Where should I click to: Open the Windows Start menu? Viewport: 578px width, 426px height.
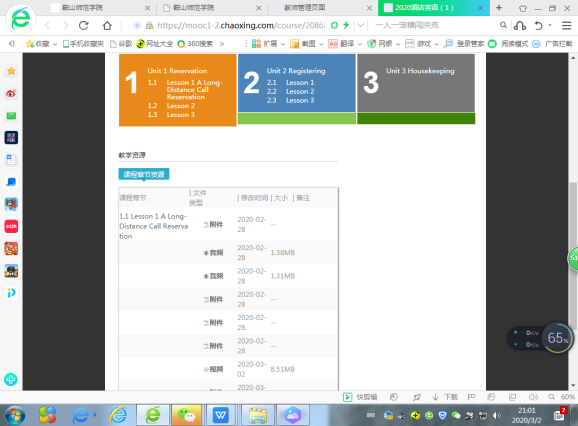[14, 415]
